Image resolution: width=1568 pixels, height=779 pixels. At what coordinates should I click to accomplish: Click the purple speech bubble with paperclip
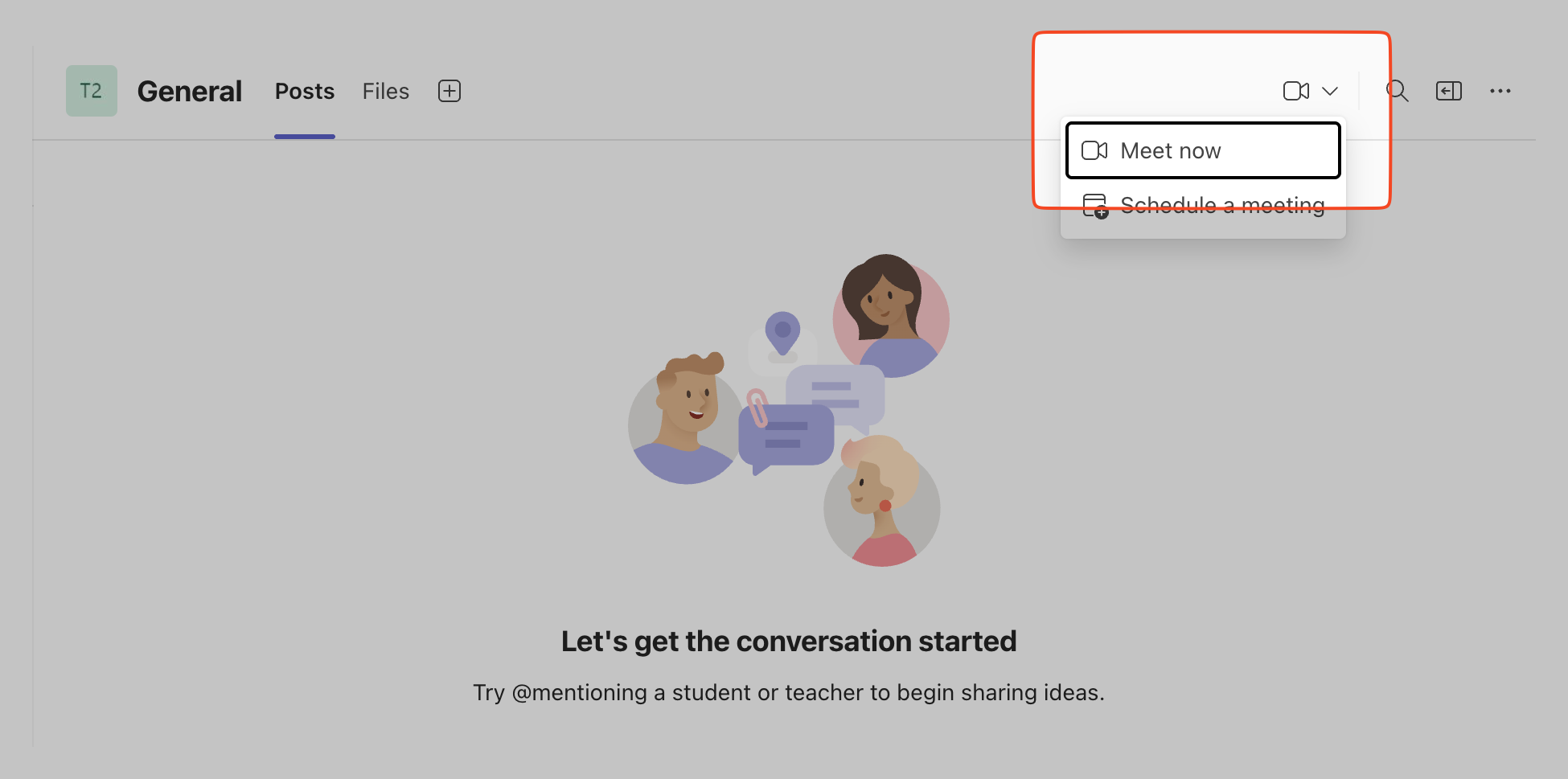click(786, 435)
